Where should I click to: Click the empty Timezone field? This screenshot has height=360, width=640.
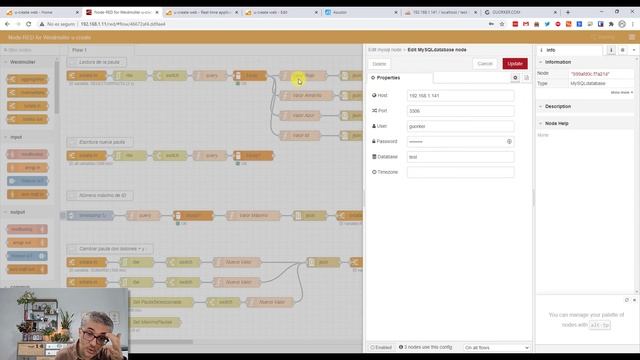click(460, 172)
